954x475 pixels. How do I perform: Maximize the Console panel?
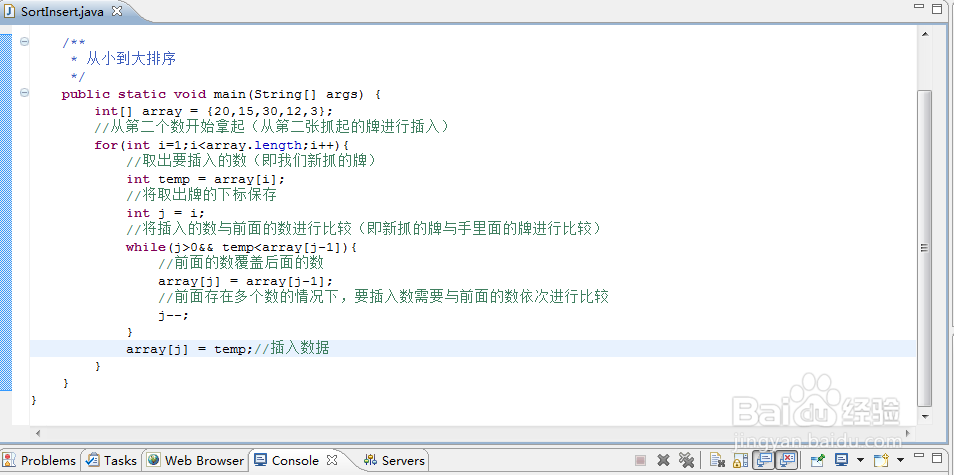[x=939, y=456]
